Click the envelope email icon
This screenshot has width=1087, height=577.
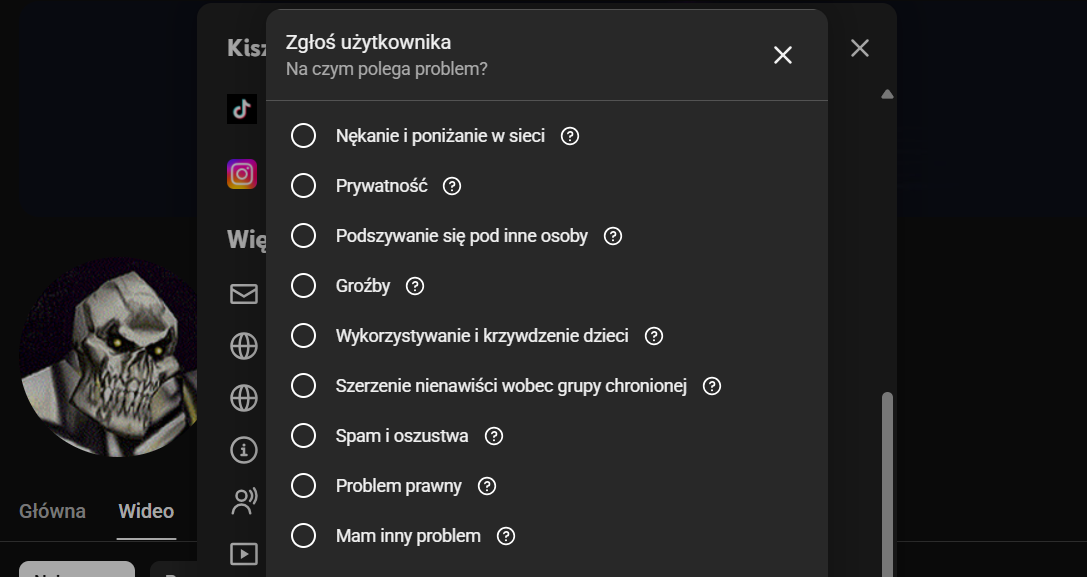(244, 294)
